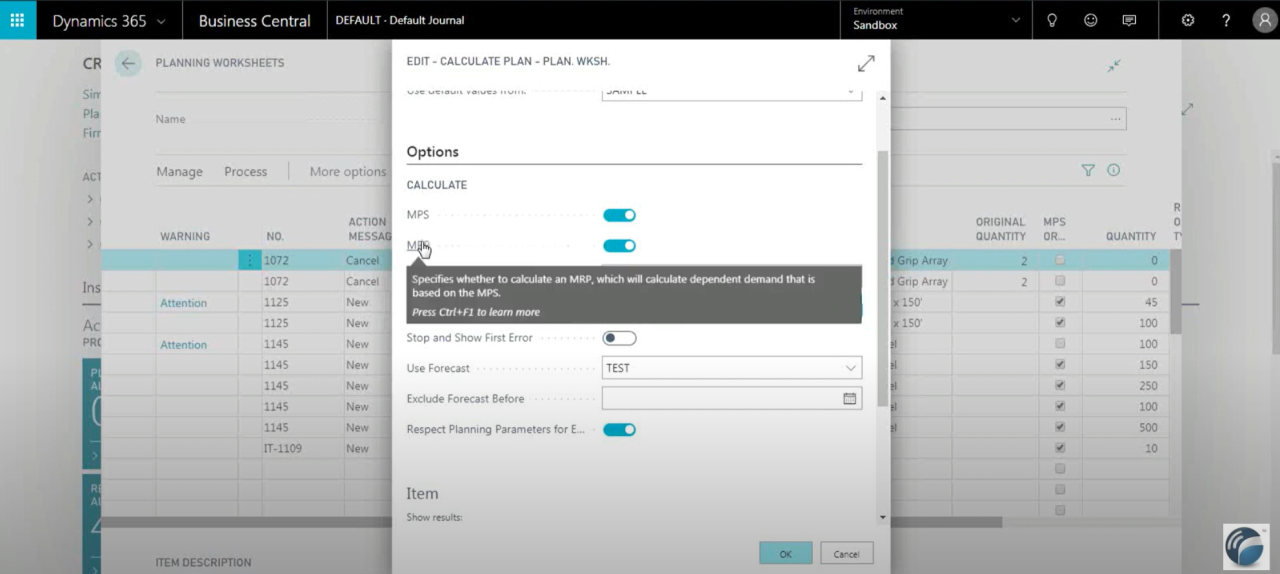Open row options for item 1072
The width and height of the screenshot is (1280, 574).
[x=249, y=260]
